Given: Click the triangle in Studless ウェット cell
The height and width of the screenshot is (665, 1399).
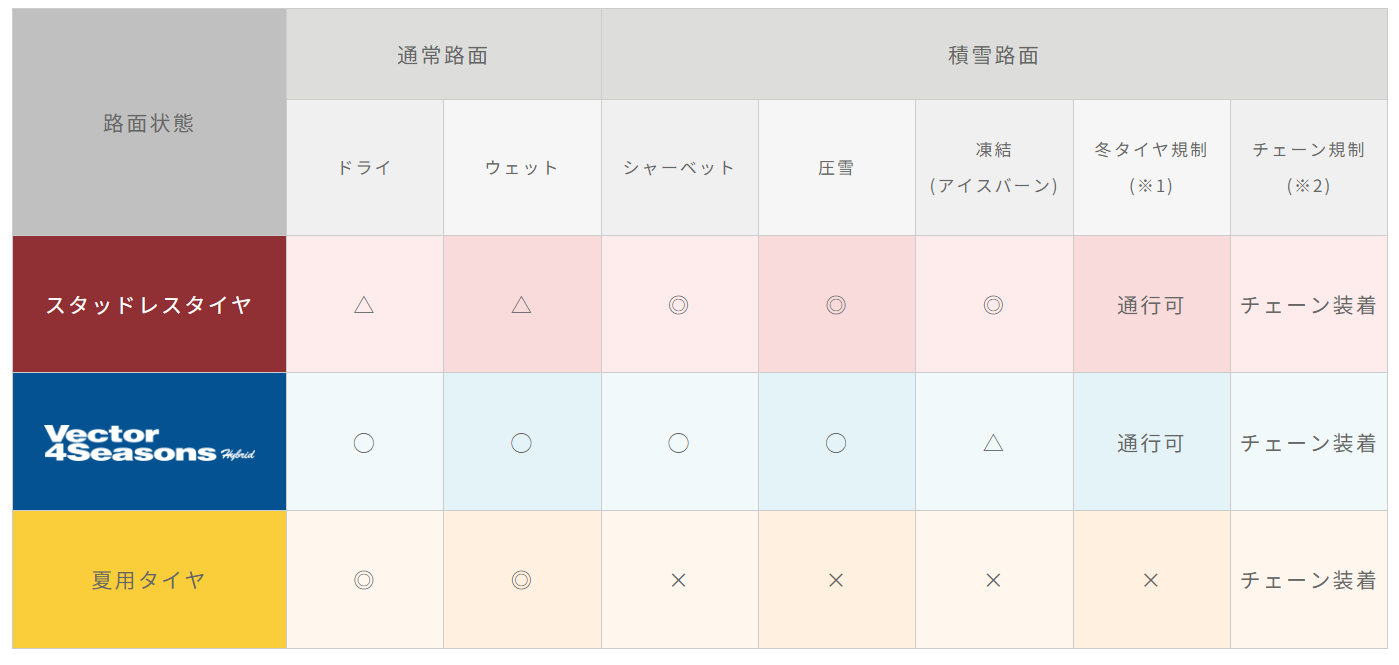Looking at the screenshot, I should pyautogui.click(x=521, y=305).
